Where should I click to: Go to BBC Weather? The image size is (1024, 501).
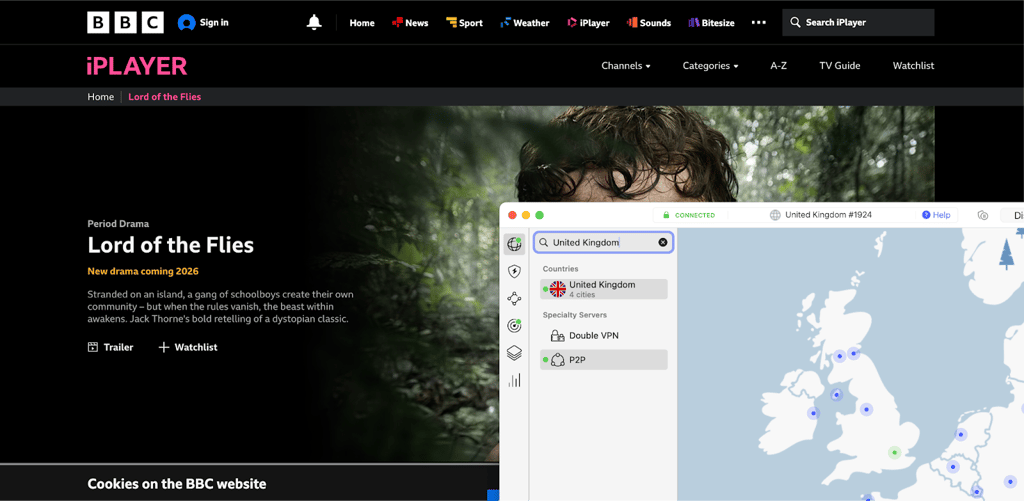pos(524,23)
